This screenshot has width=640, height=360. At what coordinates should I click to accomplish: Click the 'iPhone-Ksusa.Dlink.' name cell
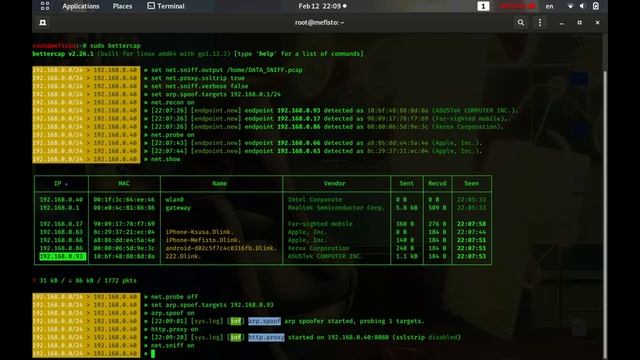[x=200, y=232]
